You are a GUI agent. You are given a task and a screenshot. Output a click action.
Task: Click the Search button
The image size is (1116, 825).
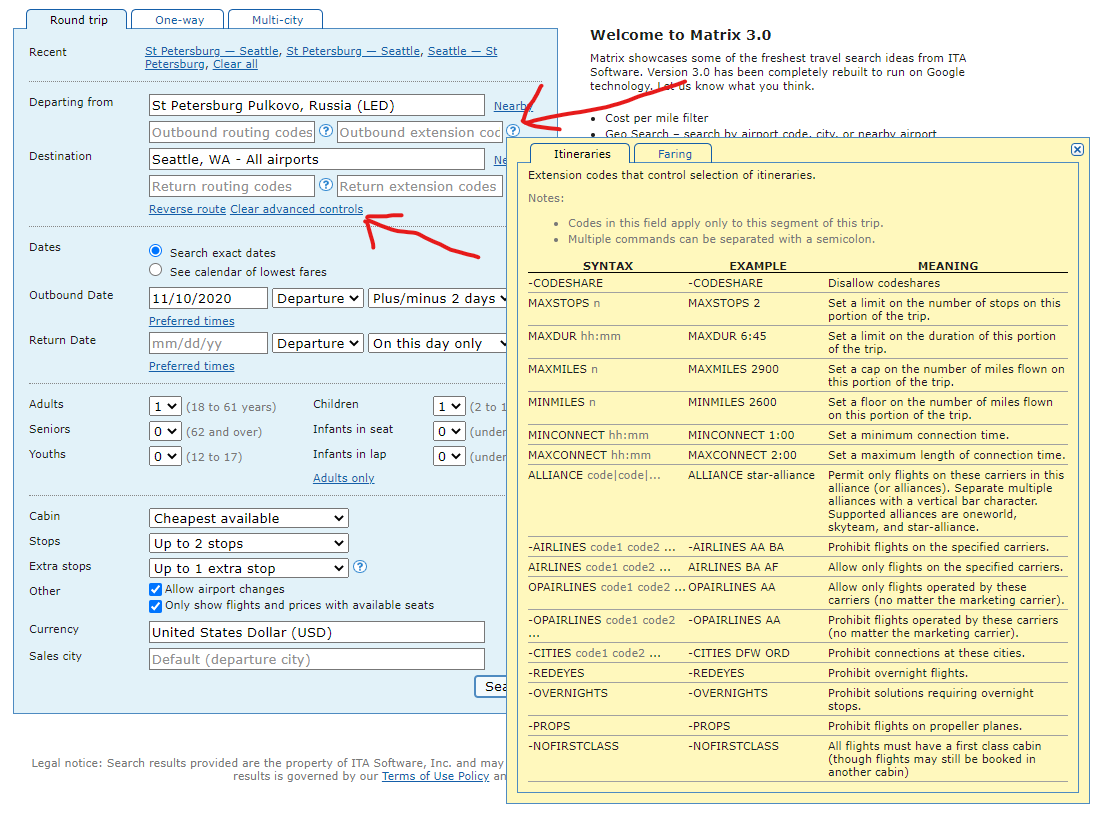491,686
